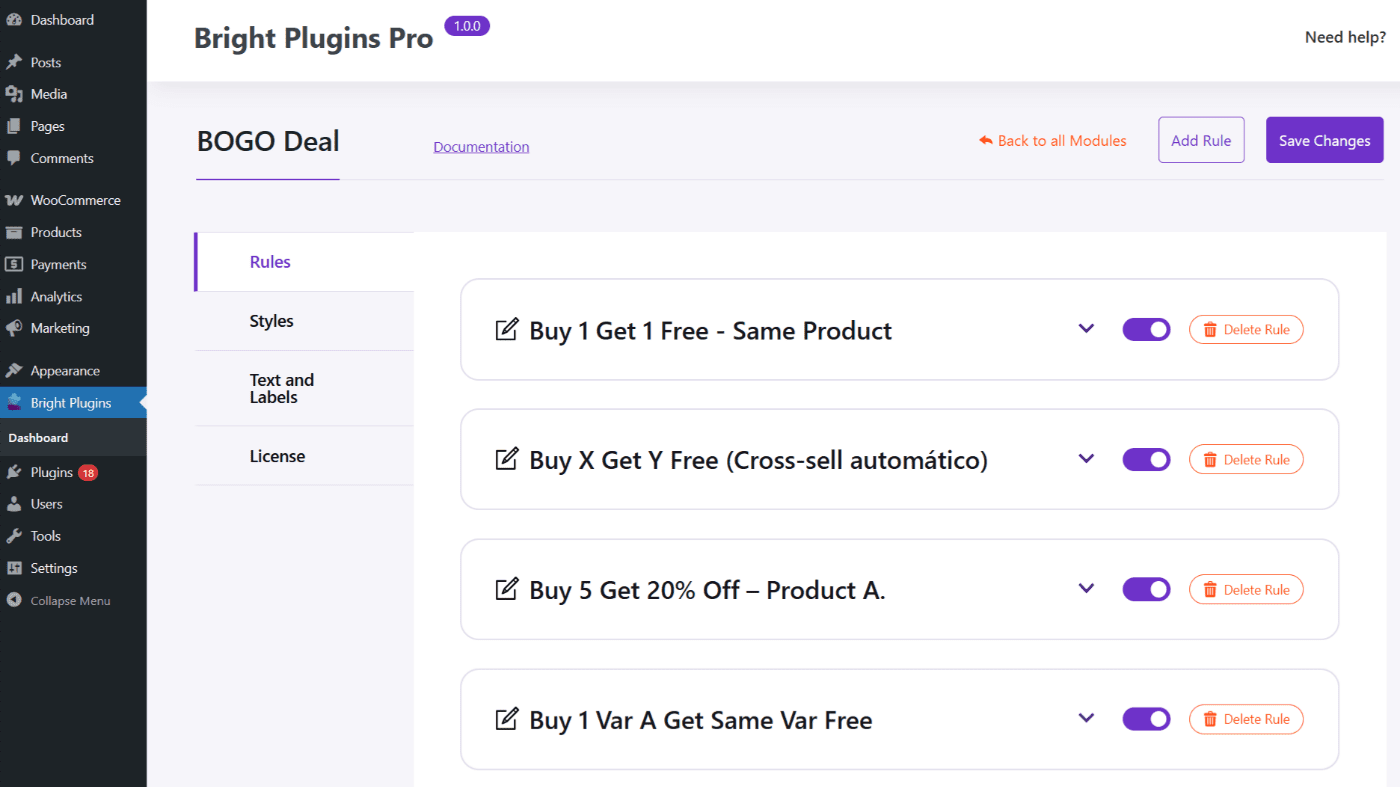Image resolution: width=1400 pixels, height=787 pixels.
Task: Expand the Buy 5 Get 20% Off rule
Action: [1087, 589]
